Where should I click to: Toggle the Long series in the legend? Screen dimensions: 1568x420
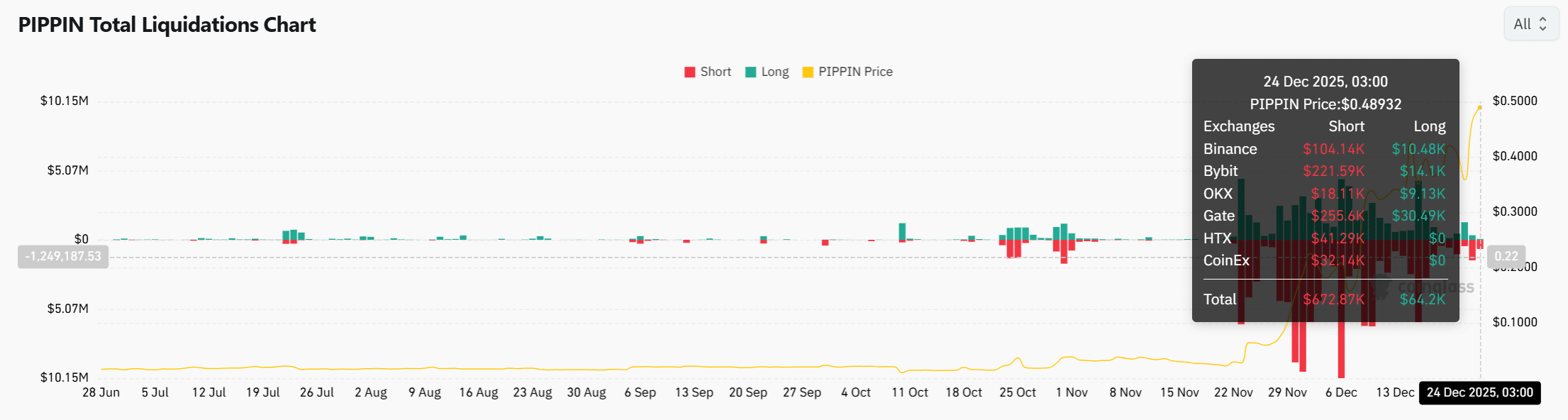point(768,72)
